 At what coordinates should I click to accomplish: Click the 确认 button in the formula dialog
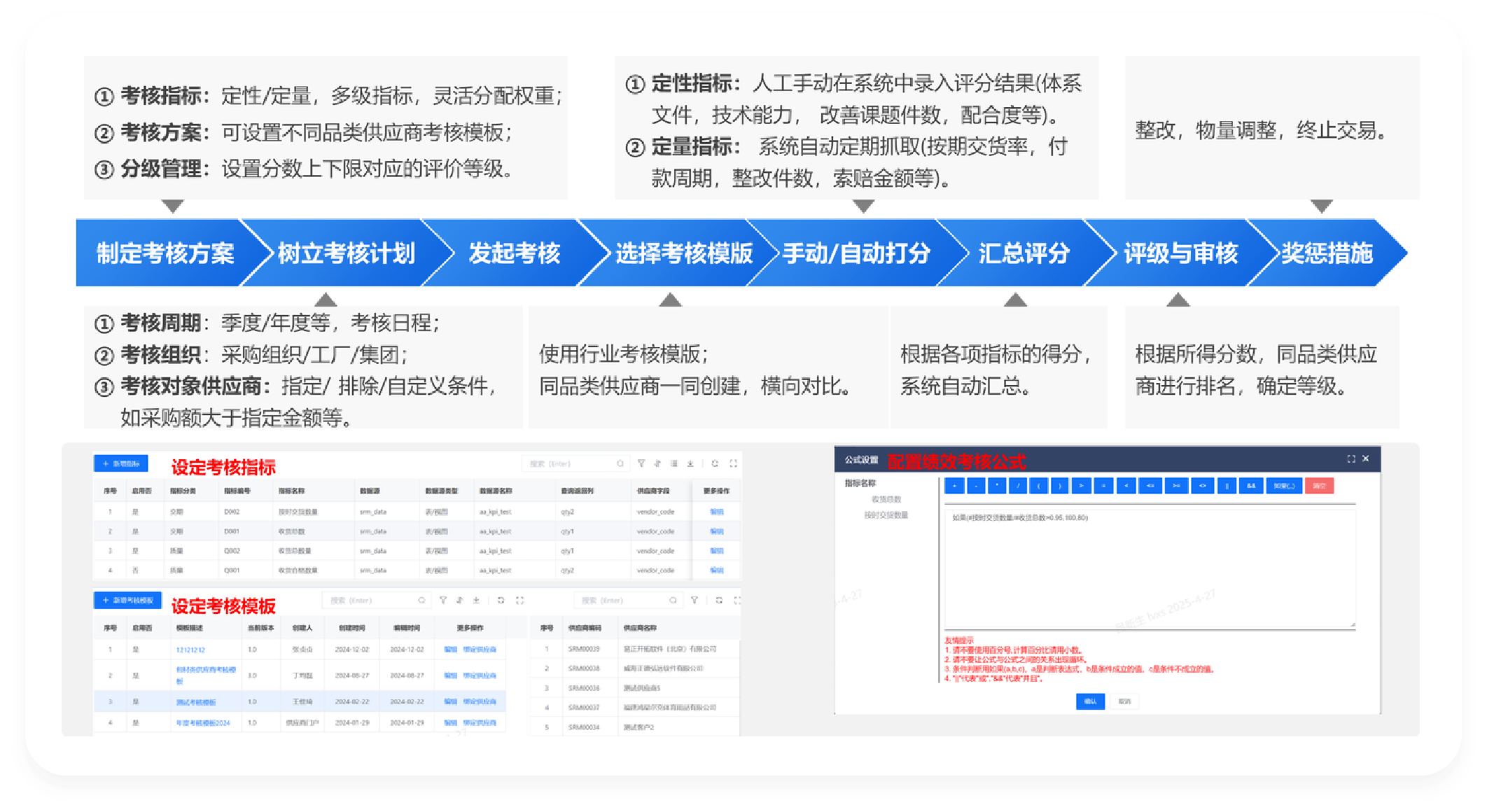click(x=1090, y=701)
